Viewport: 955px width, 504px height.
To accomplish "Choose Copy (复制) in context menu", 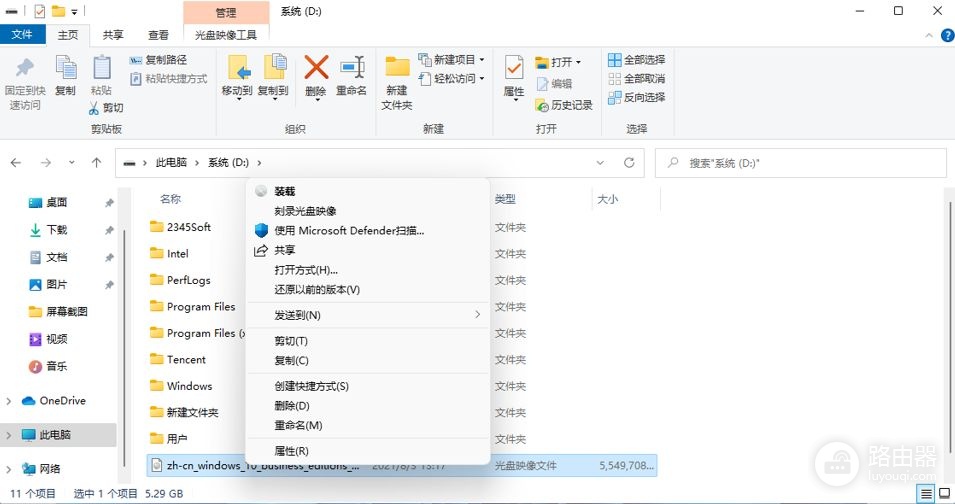I will pos(368,360).
